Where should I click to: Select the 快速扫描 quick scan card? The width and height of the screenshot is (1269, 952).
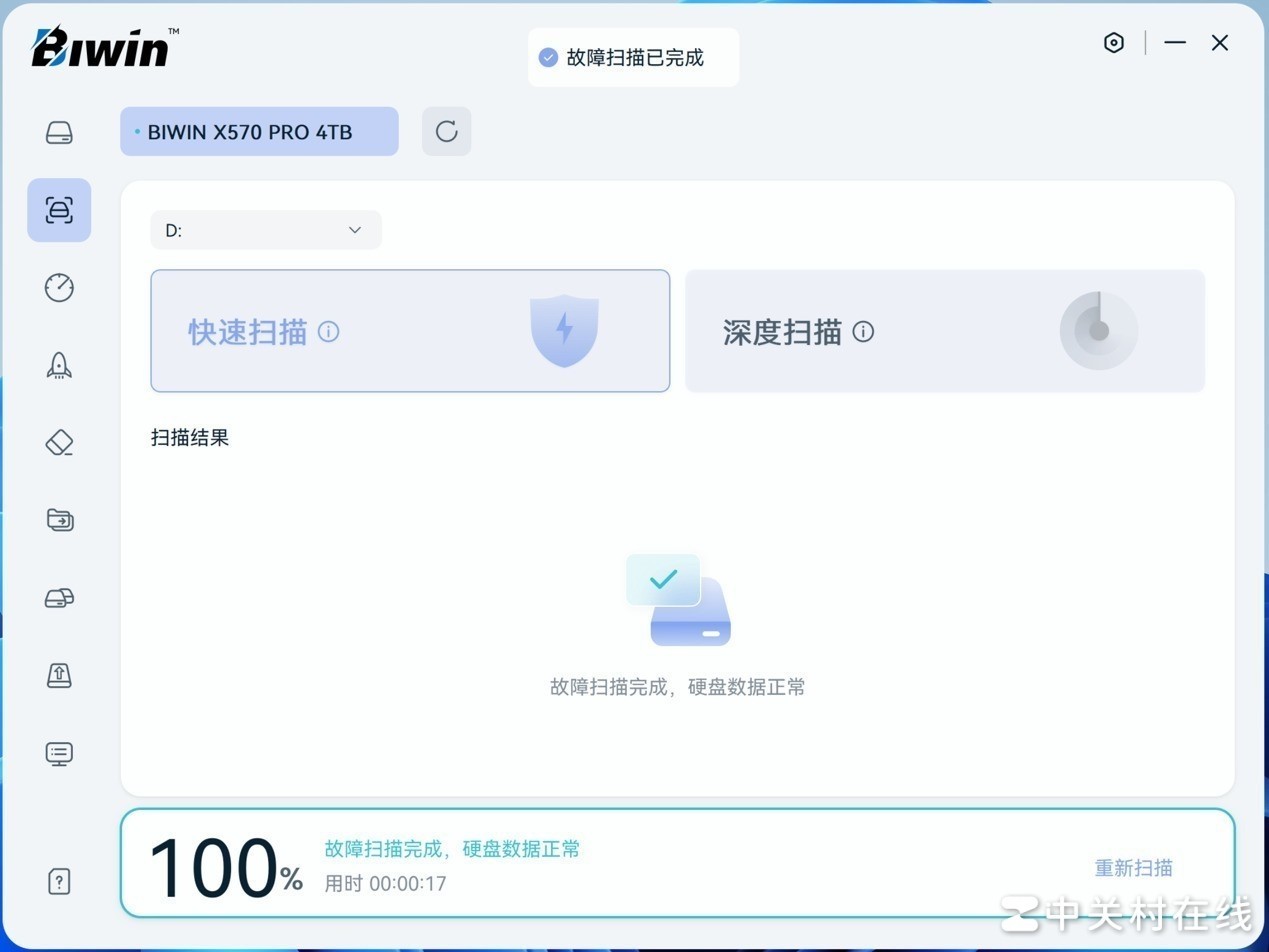pos(410,331)
